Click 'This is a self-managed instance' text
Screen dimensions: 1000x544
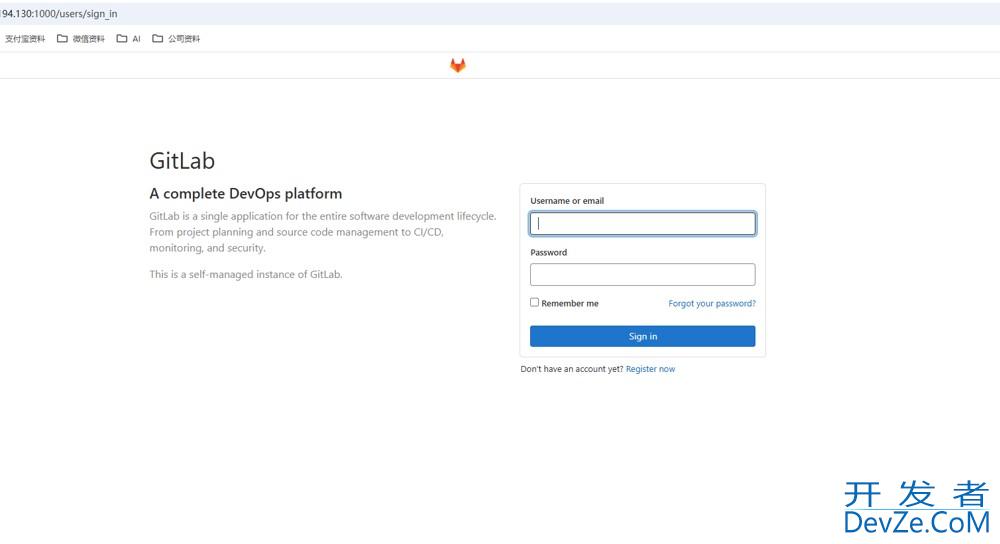tap(246, 274)
